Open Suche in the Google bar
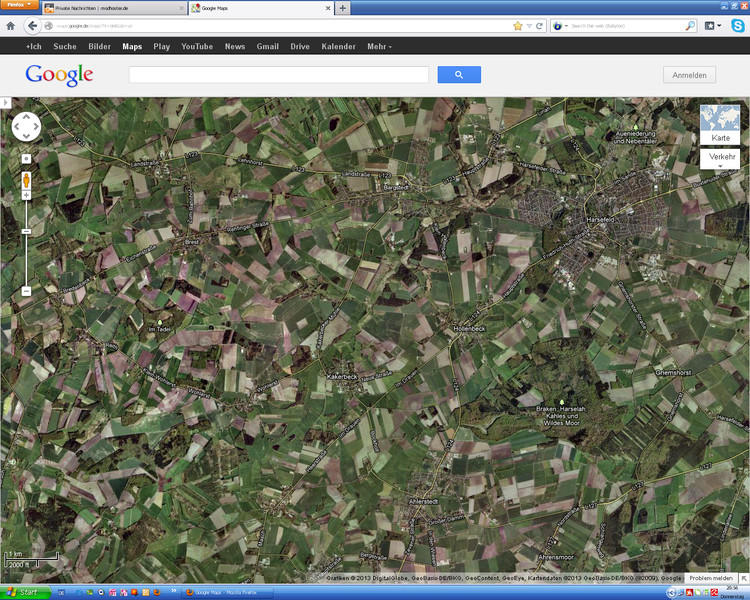750x600 pixels. tap(65, 46)
